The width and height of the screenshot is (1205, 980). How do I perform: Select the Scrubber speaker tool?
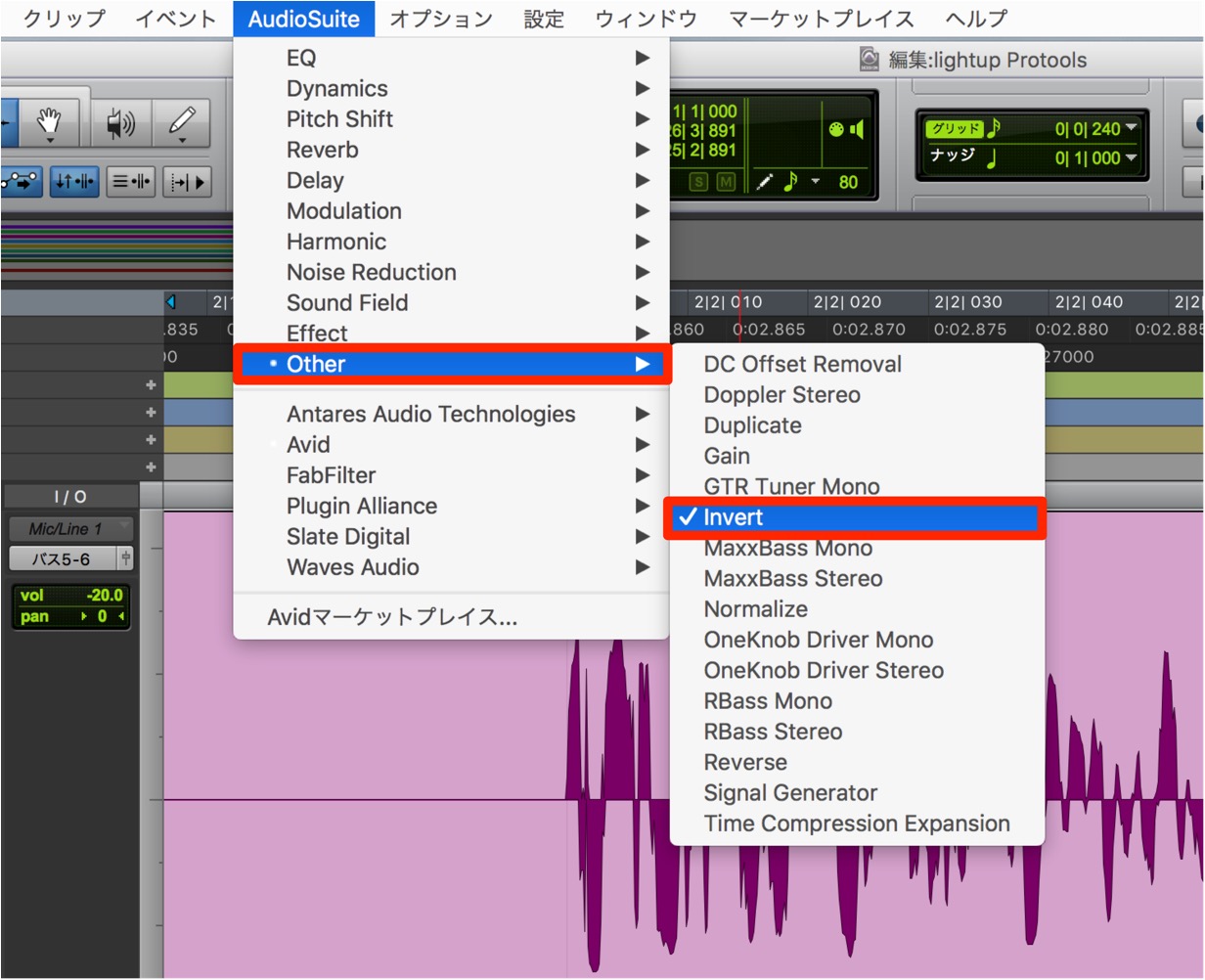click(x=120, y=123)
